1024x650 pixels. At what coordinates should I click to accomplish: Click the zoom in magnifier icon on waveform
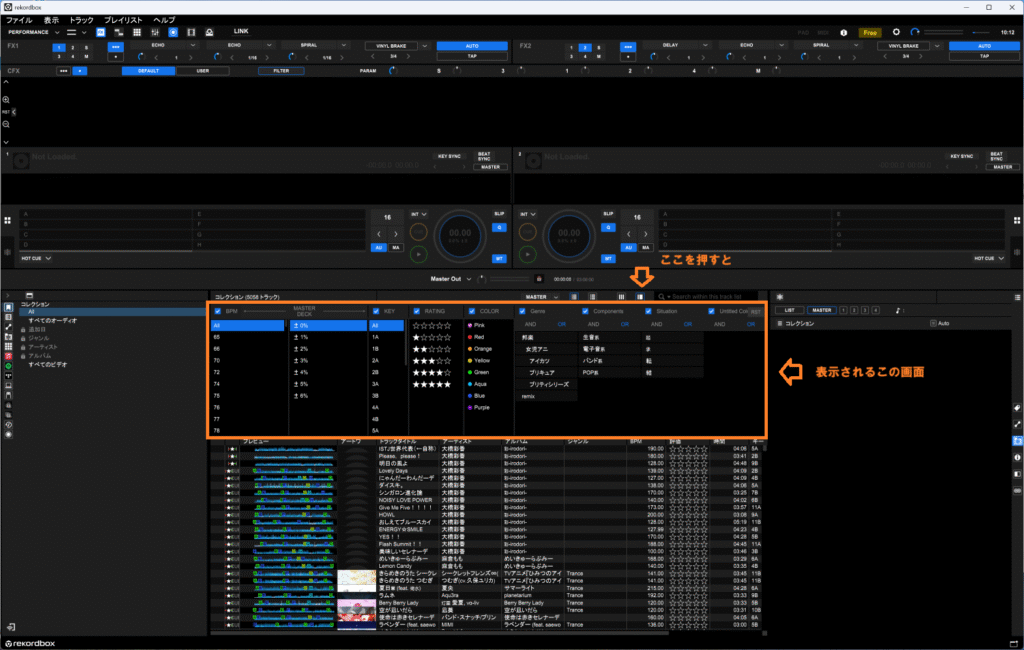6,100
